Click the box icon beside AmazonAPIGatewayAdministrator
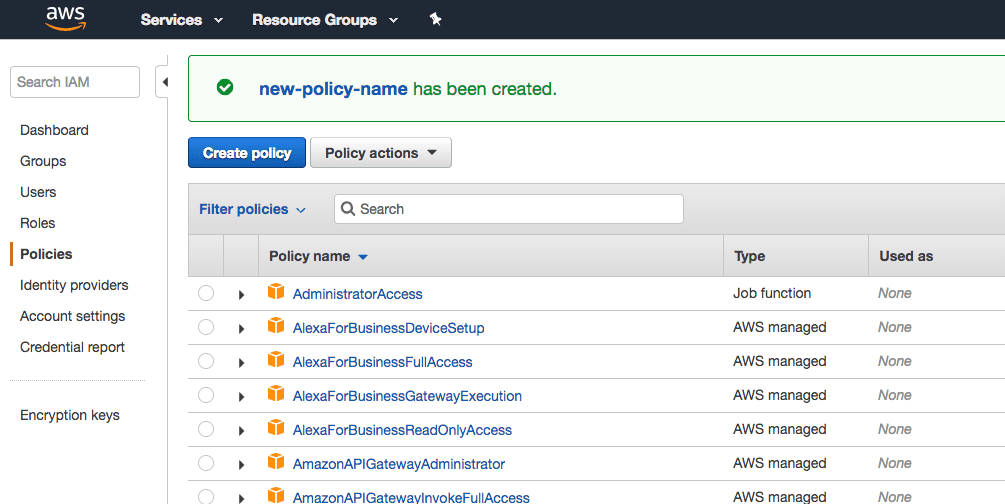Screen dimensions: 1005x504 (276, 462)
